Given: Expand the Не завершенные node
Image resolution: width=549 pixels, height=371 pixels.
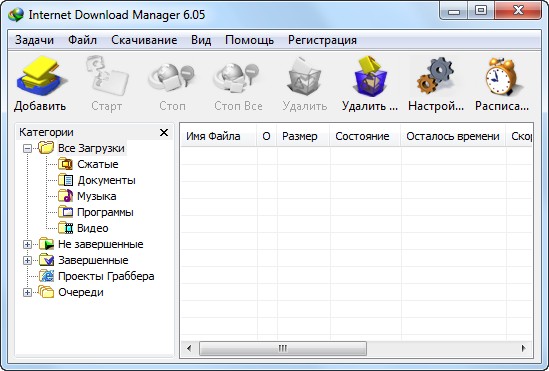Looking at the screenshot, I should pyautogui.click(x=27, y=244).
